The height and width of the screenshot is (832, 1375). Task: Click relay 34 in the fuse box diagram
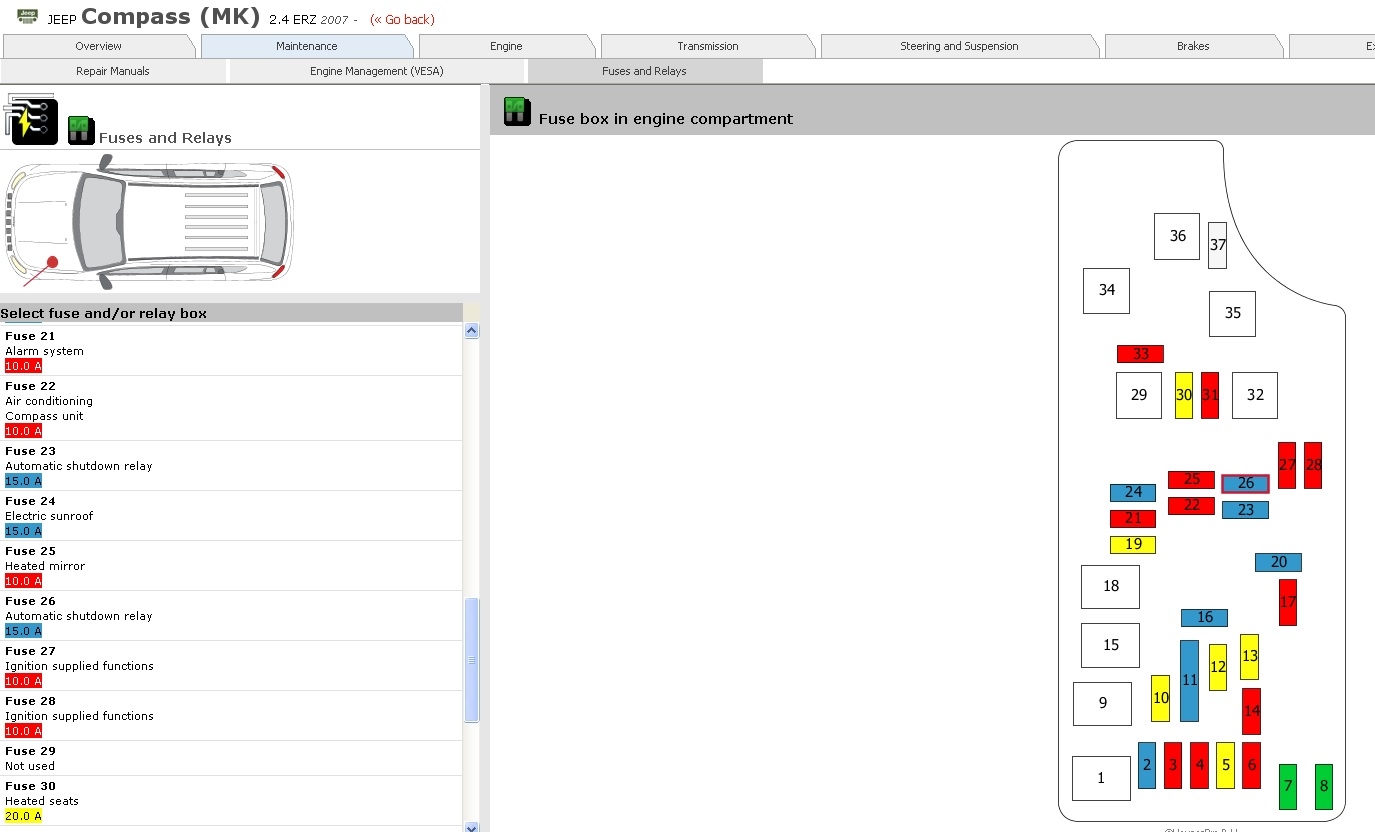tap(1106, 290)
